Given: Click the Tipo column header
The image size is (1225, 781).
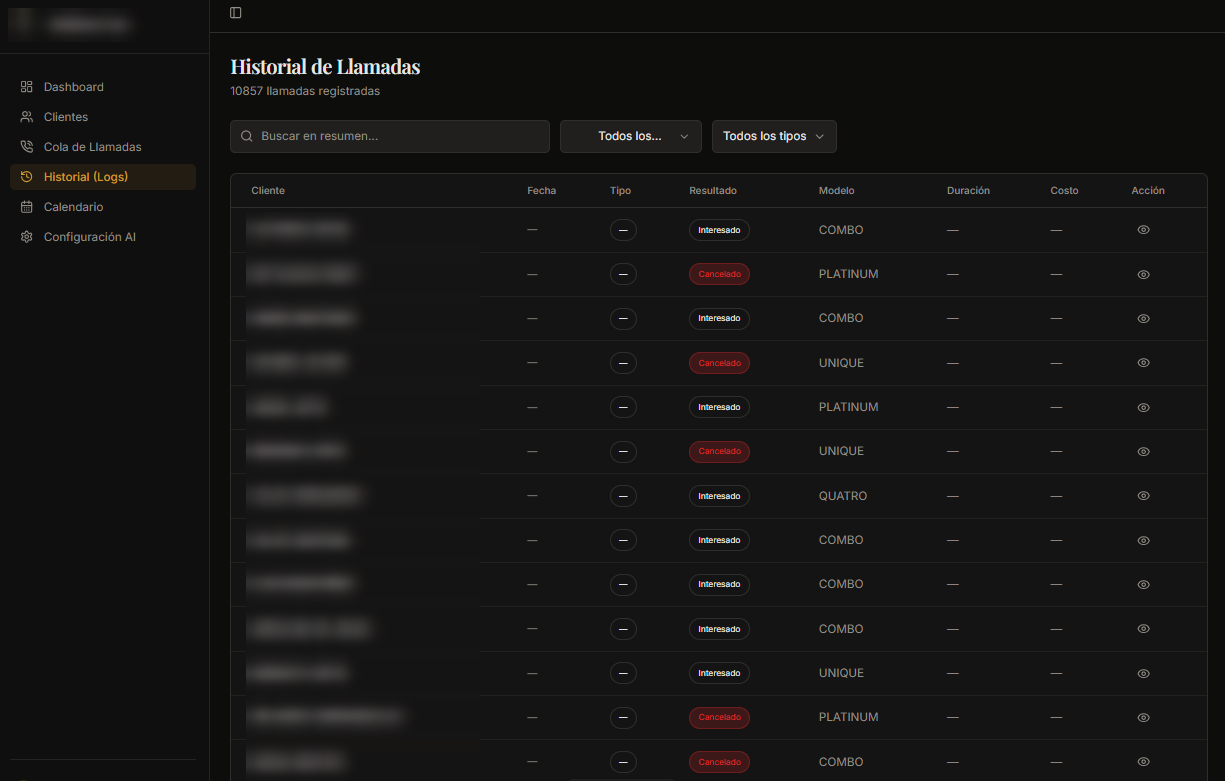Looking at the screenshot, I should pyautogui.click(x=621, y=190).
